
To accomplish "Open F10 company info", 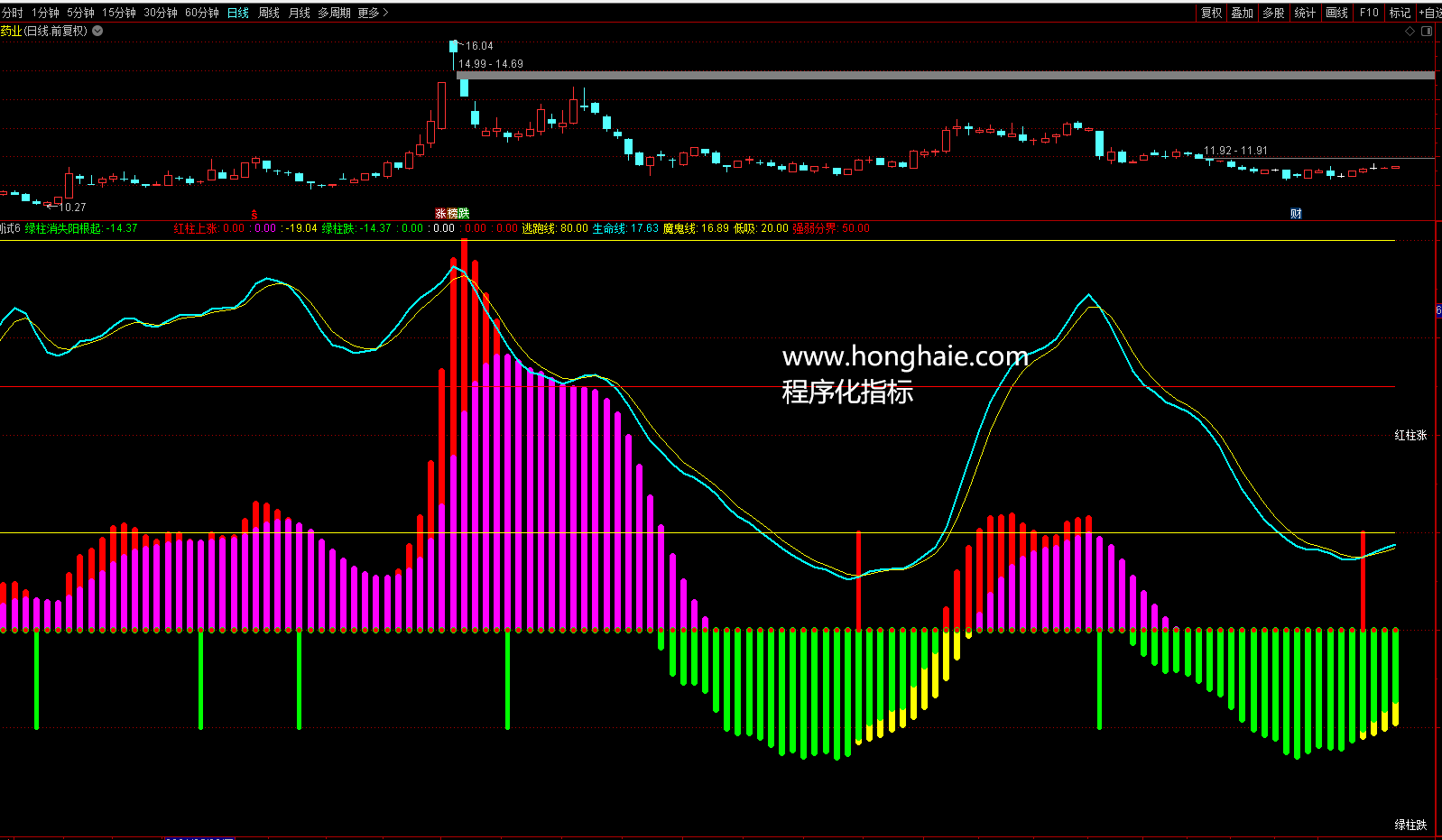I will 1369,13.
